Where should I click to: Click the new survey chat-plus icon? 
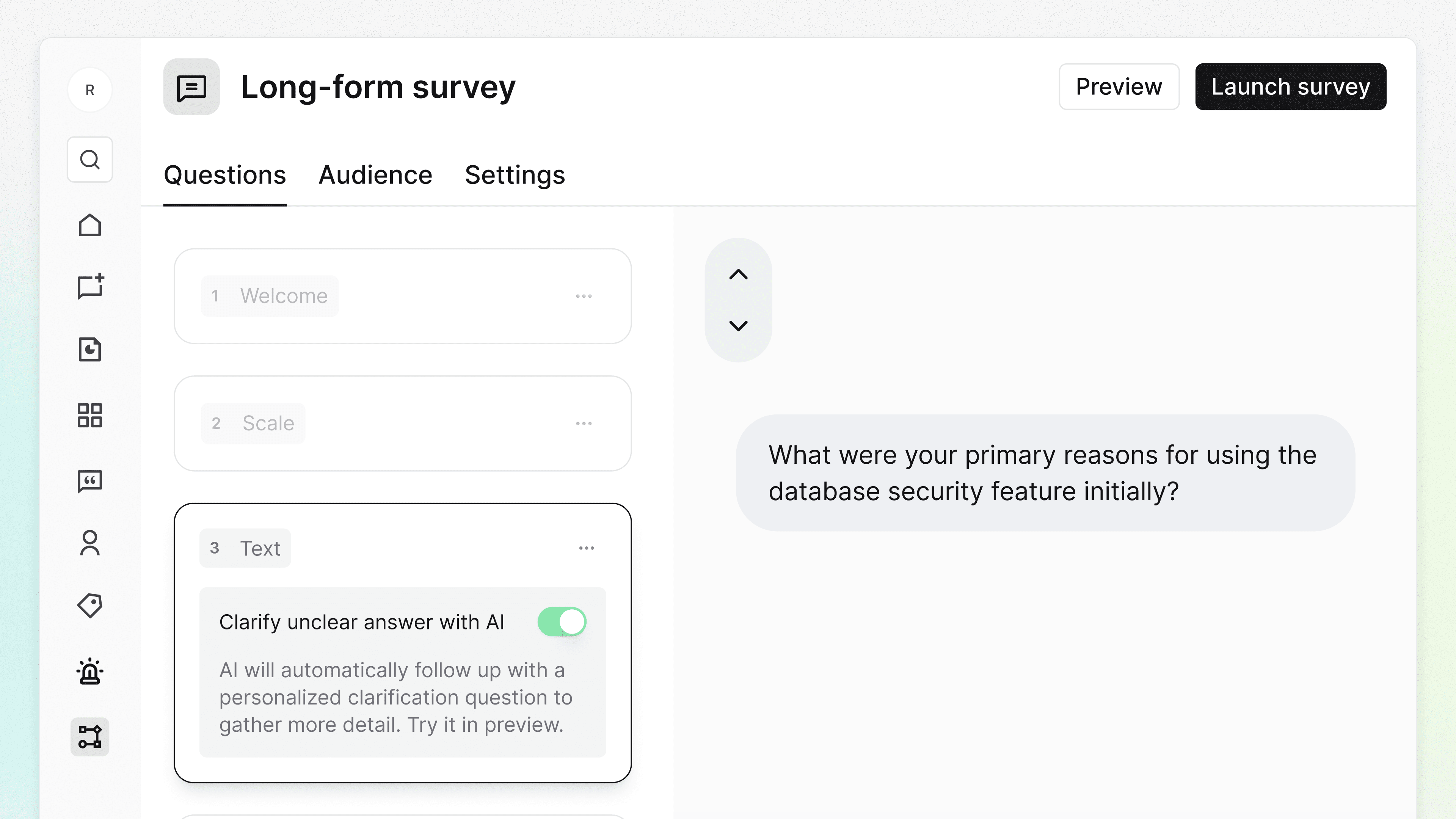[x=90, y=287]
